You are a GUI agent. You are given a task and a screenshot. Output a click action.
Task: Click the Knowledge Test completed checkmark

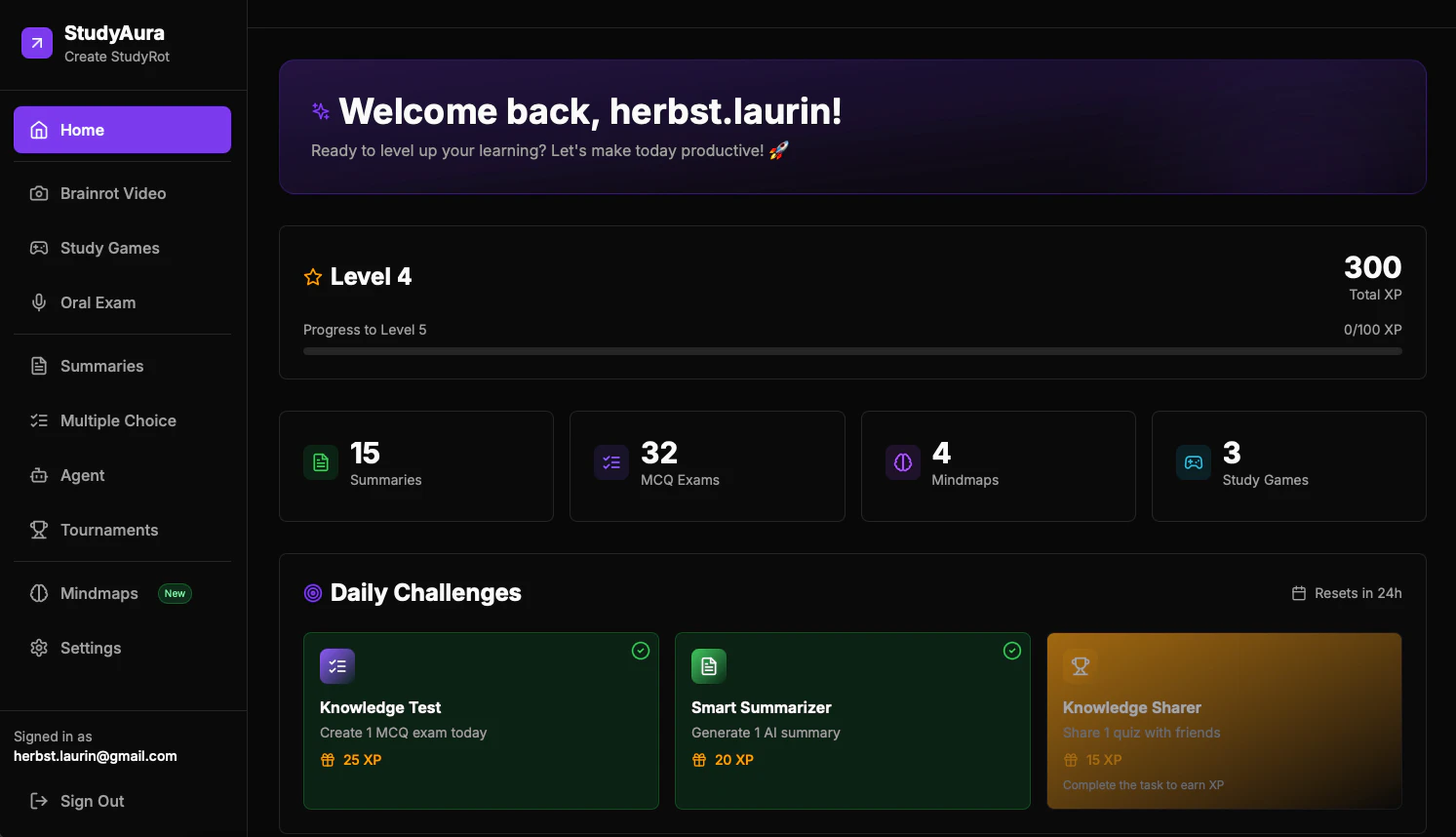641,651
